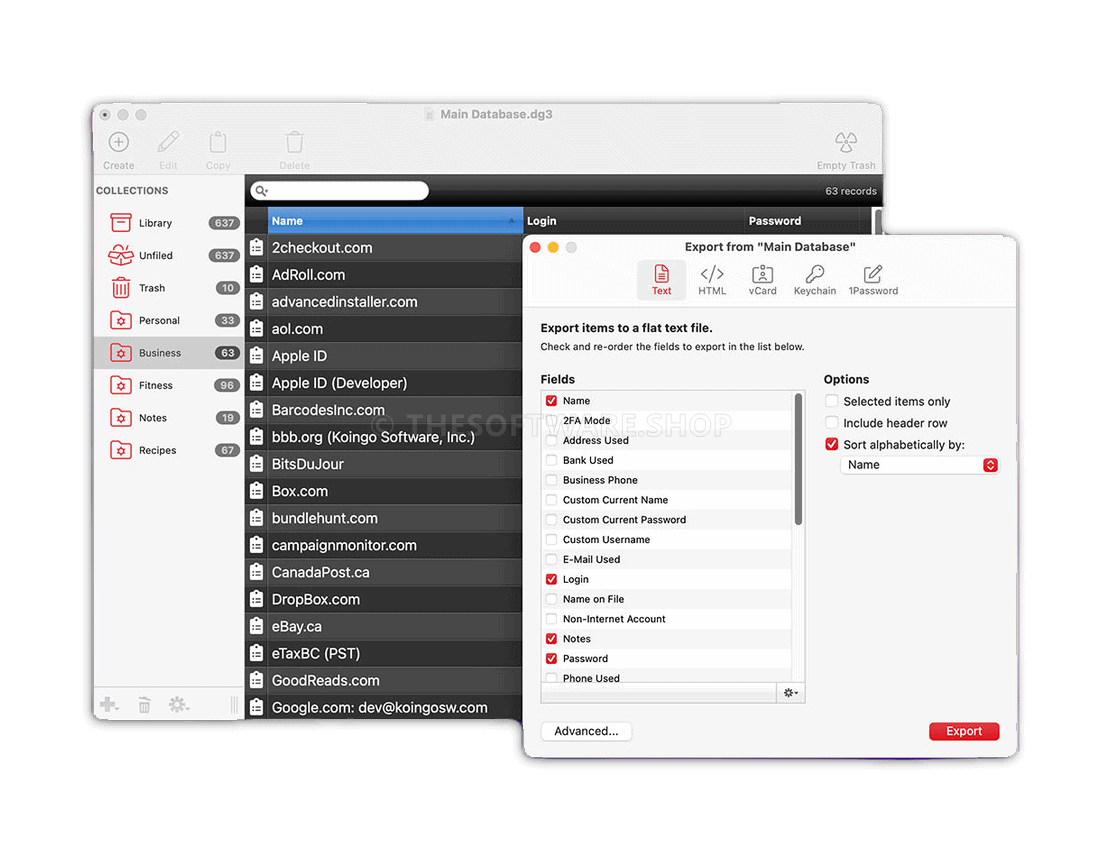Image resolution: width=1100 pixels, height=849 pixels.
Task: Select the advancedinstaller.com record
Action: 384,302
